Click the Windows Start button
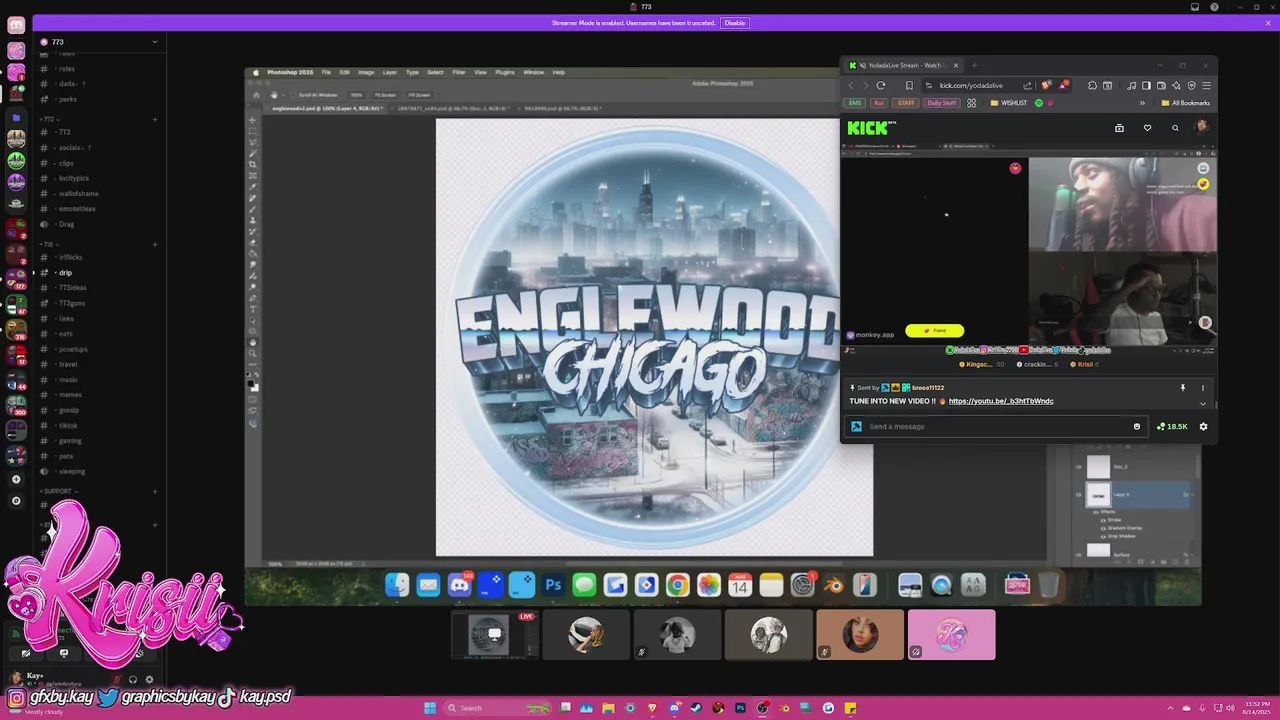This screenshot has width=1280, height=720. pyautogui.click(x=430, y=708)
